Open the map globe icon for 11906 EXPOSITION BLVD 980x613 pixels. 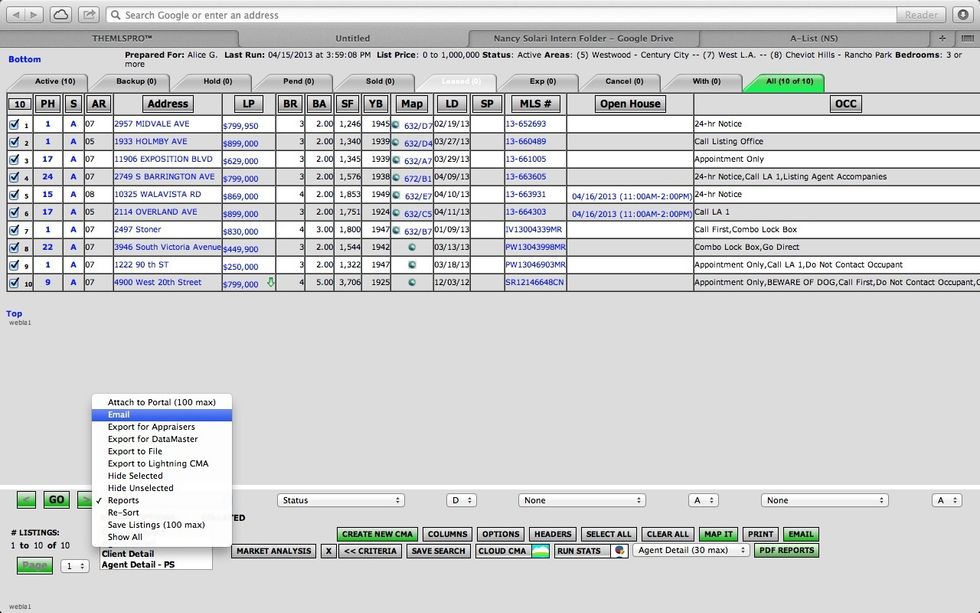coord(396,160)
